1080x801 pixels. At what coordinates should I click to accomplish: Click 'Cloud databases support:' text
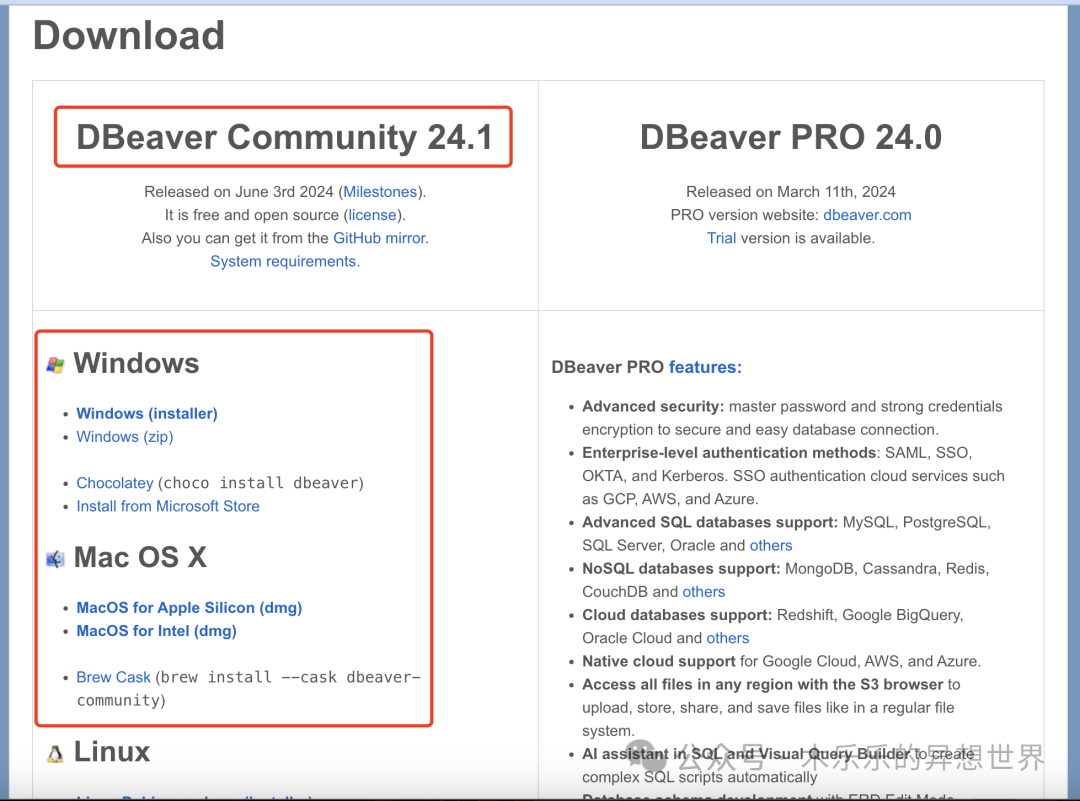click(676, 614)
